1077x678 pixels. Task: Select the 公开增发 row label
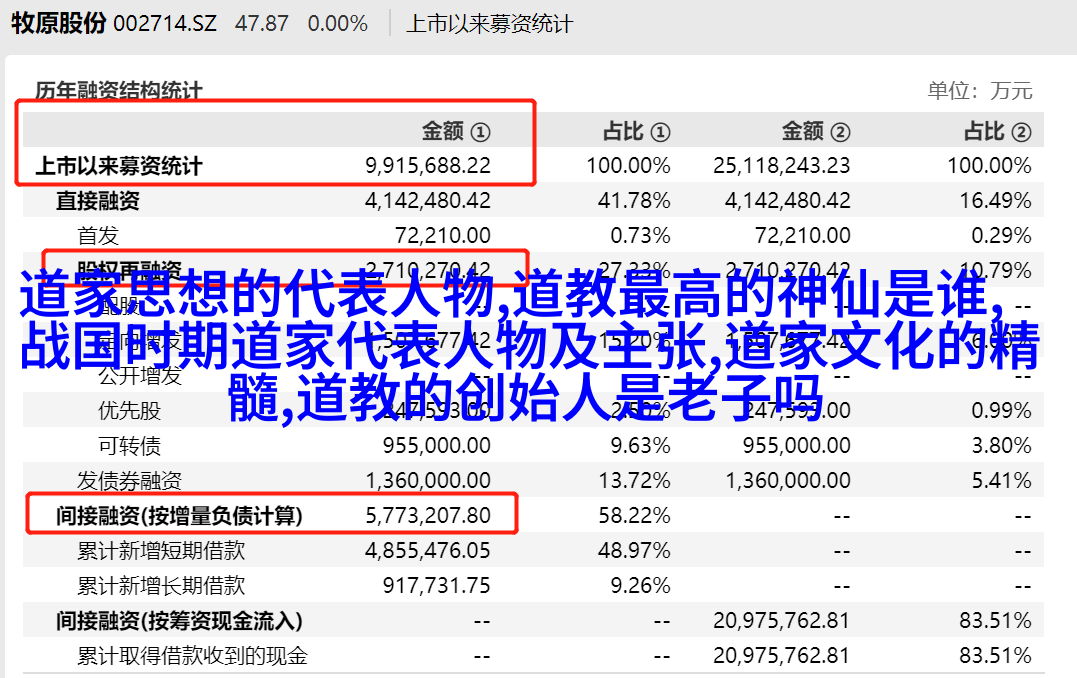139,376
